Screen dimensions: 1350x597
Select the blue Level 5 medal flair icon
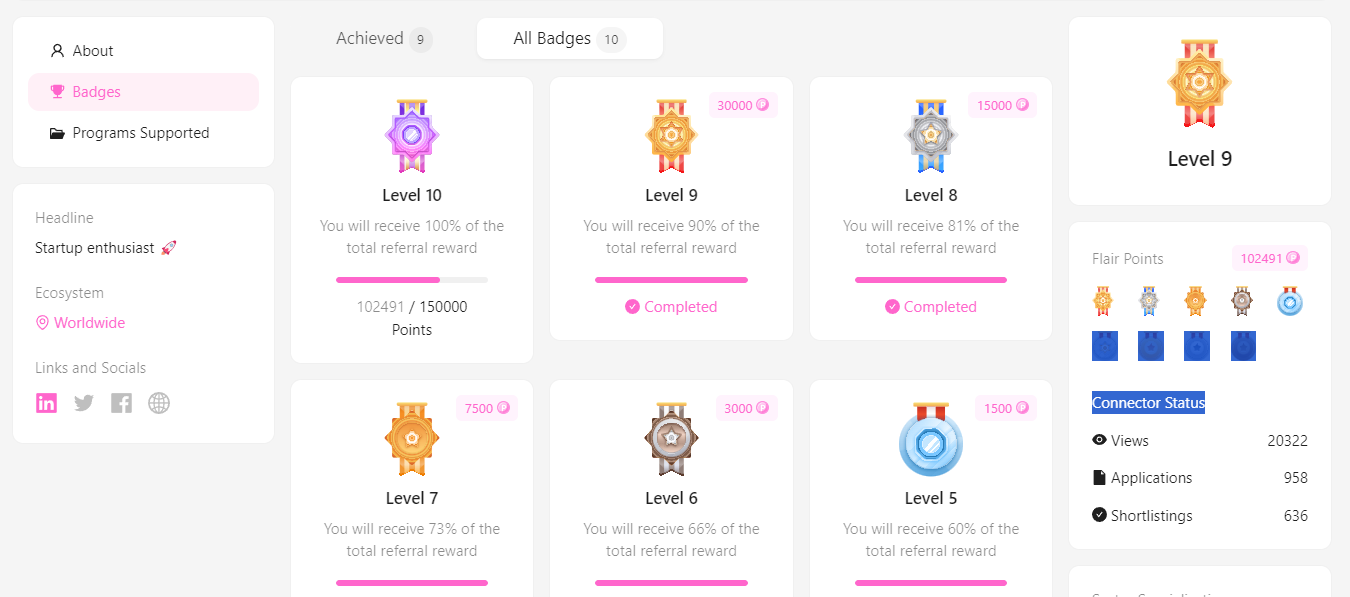click(x=1289, y=301)
